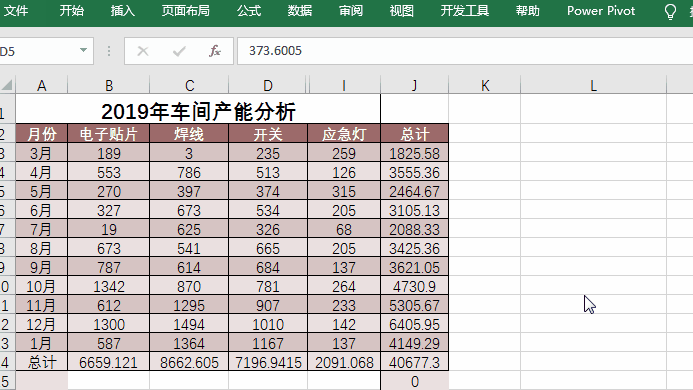Screen dimensions: 693x390
Task: Confirm entry with the checkmark icon
Action: point(179,51)
